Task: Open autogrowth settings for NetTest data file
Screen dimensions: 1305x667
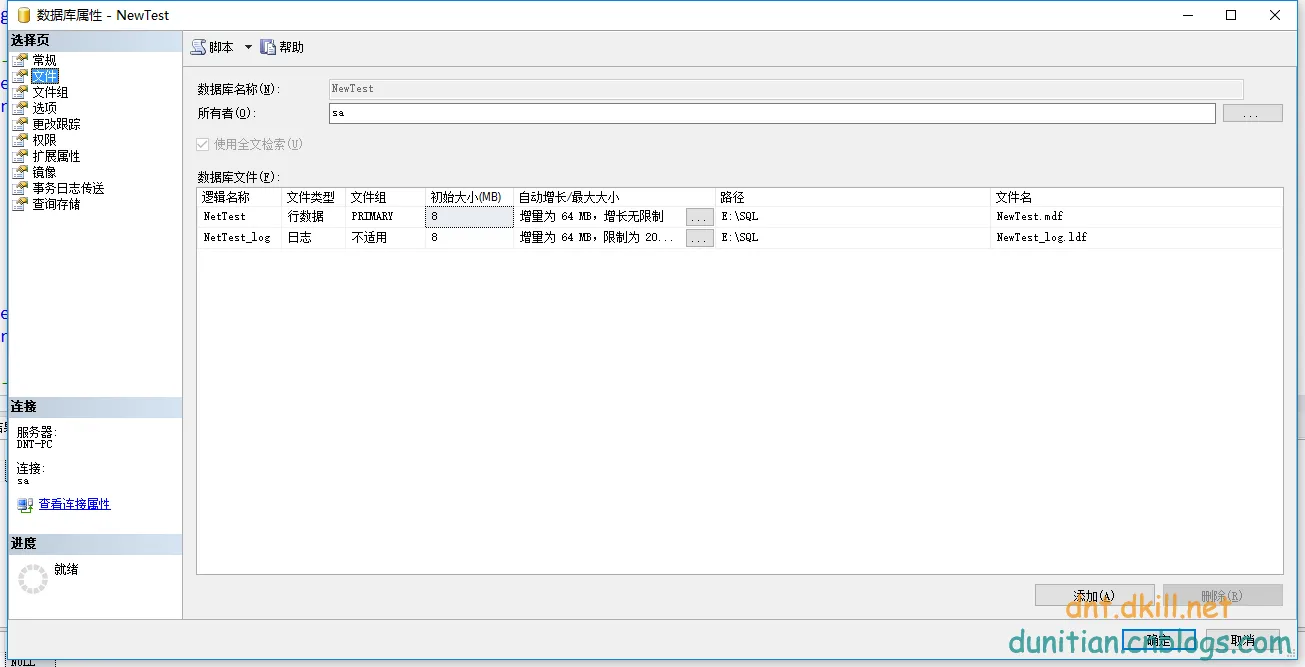Action: click(x=699, y=217)
